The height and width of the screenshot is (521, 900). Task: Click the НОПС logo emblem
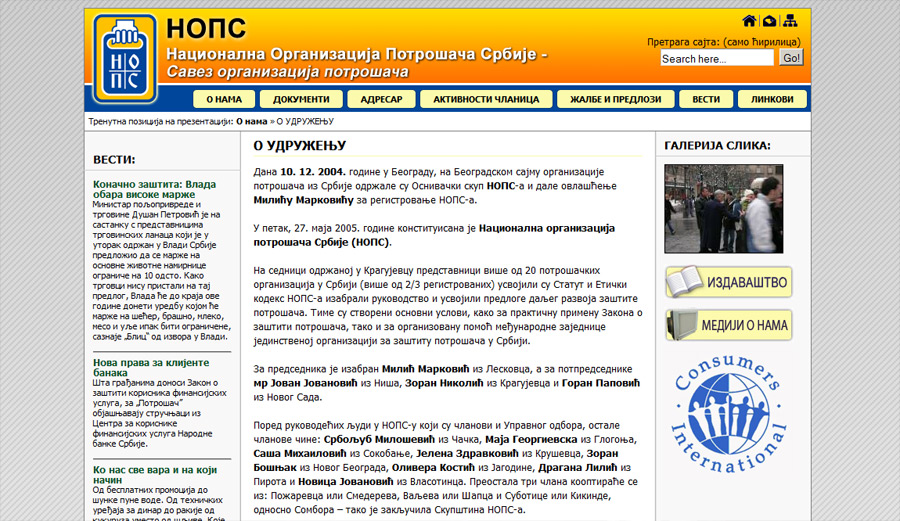tap(125, 59)
